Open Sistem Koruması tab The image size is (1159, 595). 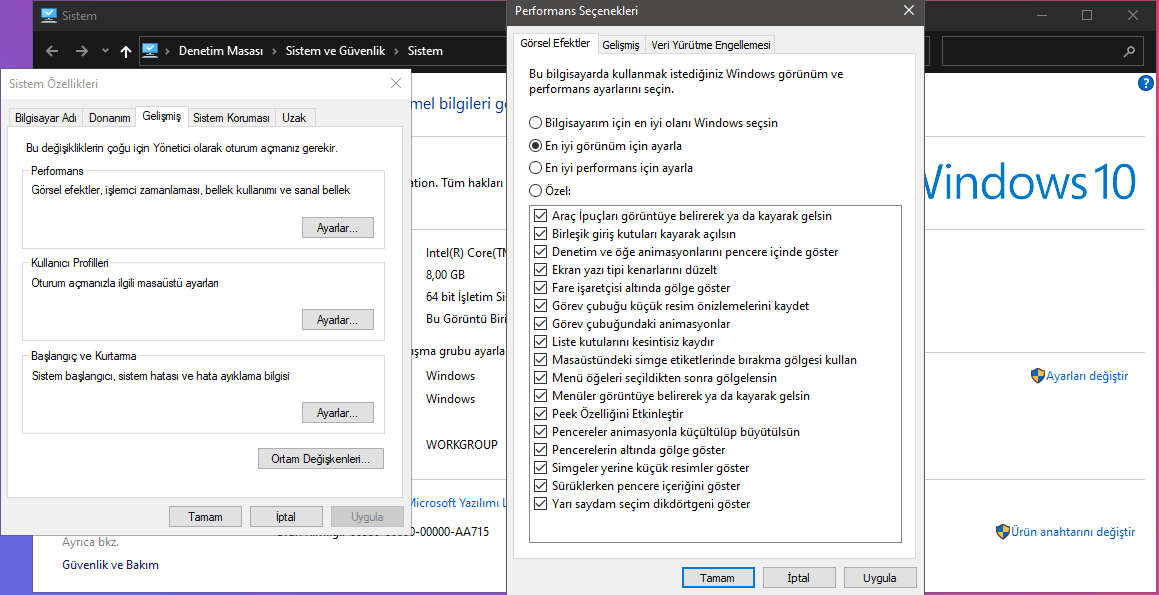pos(231,118)
